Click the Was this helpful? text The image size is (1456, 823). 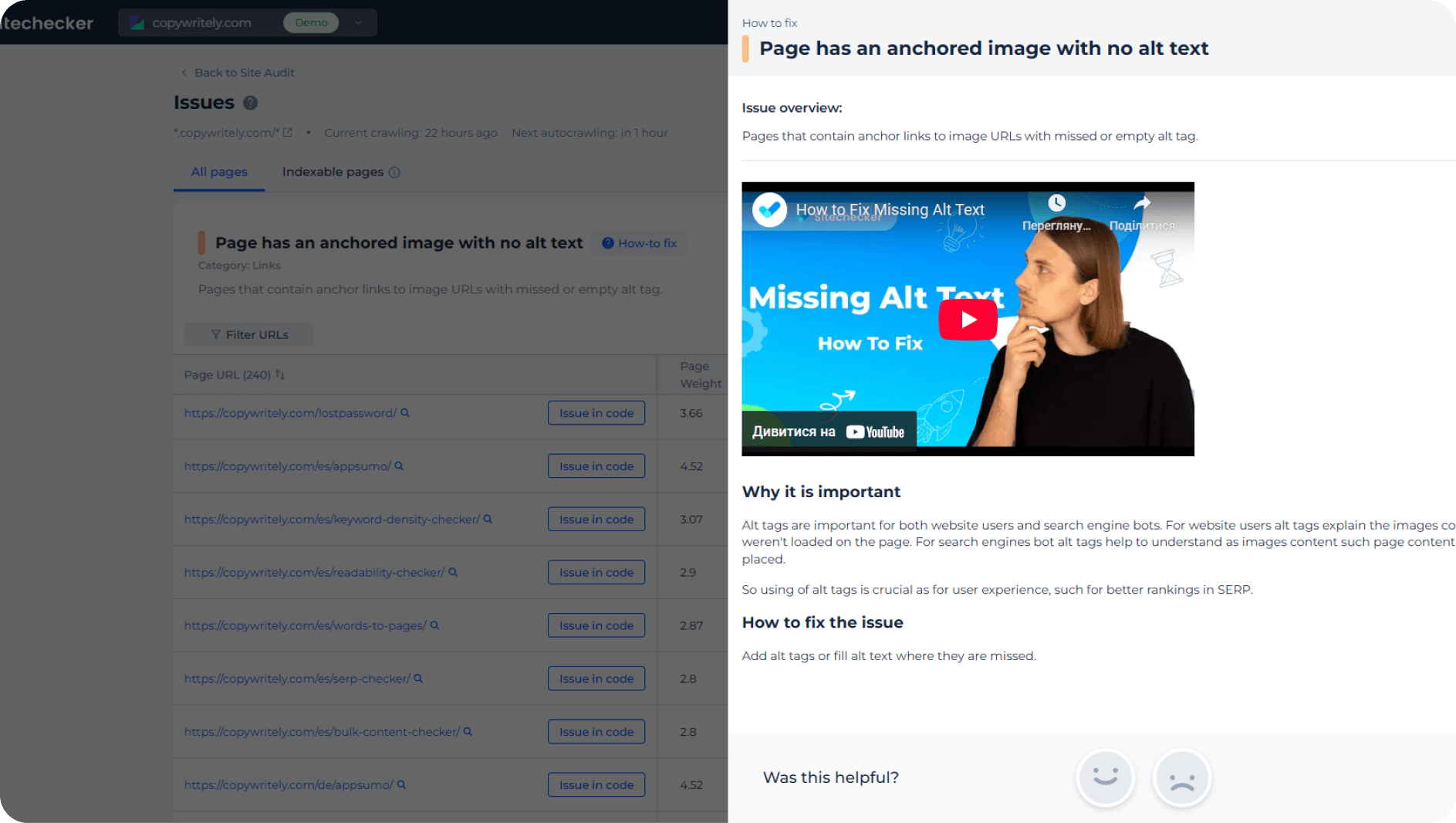831,777
